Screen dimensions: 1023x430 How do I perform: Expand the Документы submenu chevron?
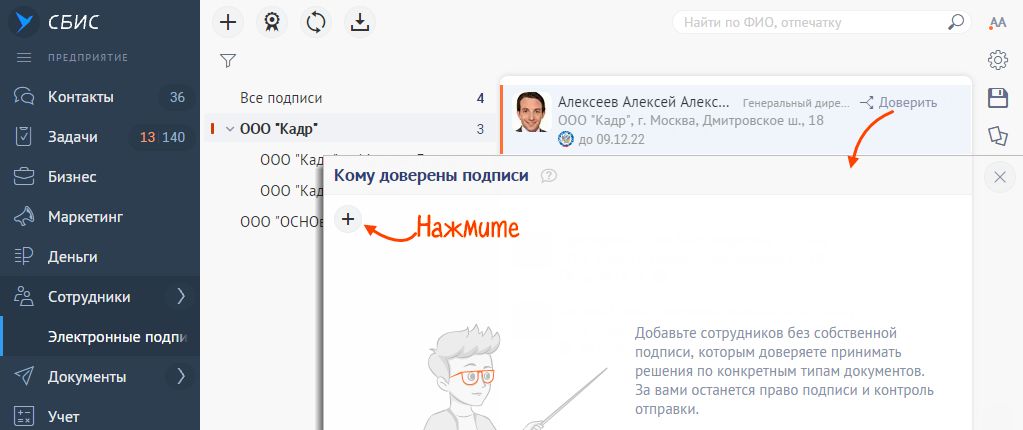pyautogui.click(x=181, y=376)
